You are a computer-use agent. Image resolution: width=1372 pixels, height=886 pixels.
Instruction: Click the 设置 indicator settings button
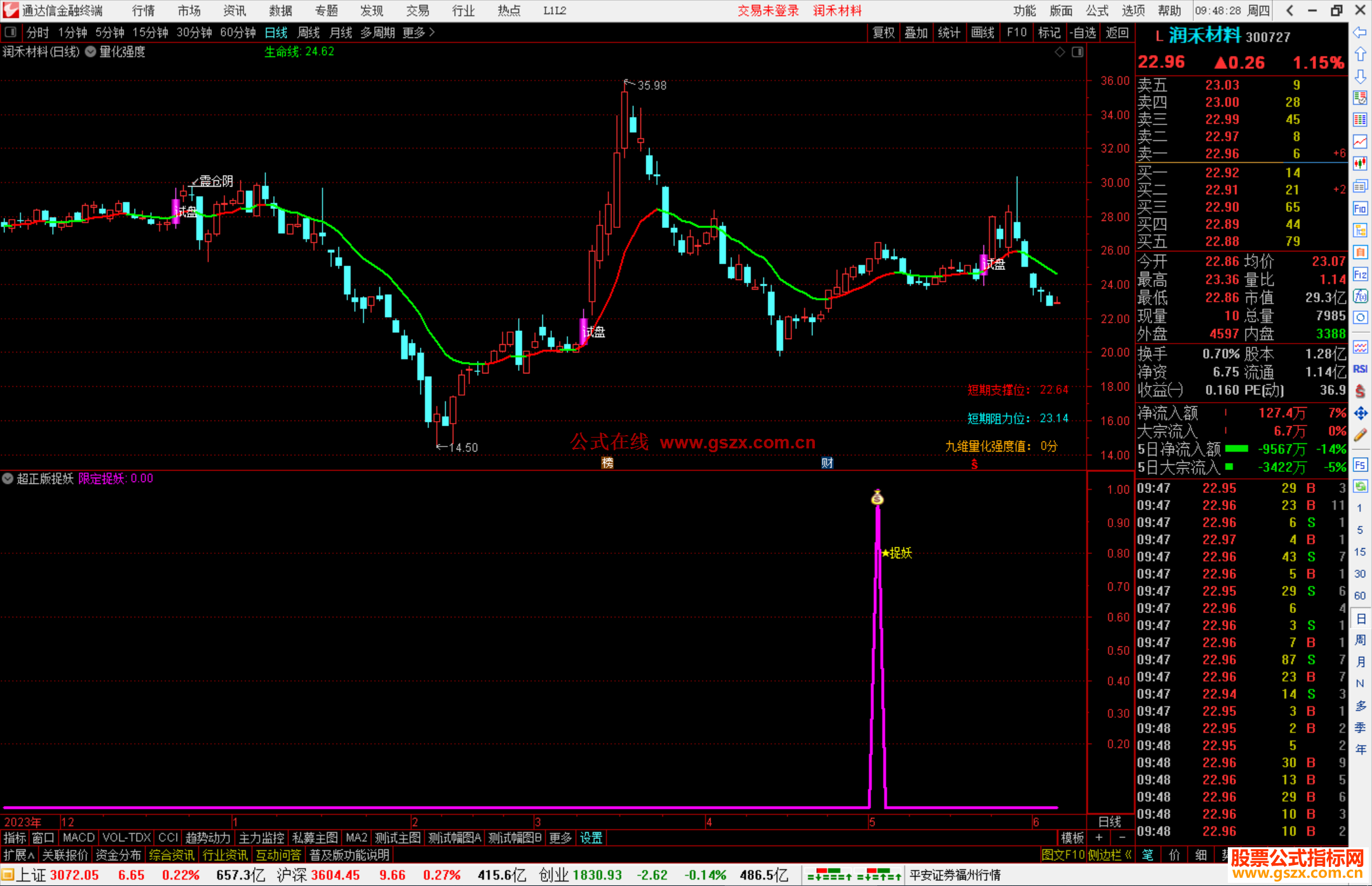tap(591, 838)
